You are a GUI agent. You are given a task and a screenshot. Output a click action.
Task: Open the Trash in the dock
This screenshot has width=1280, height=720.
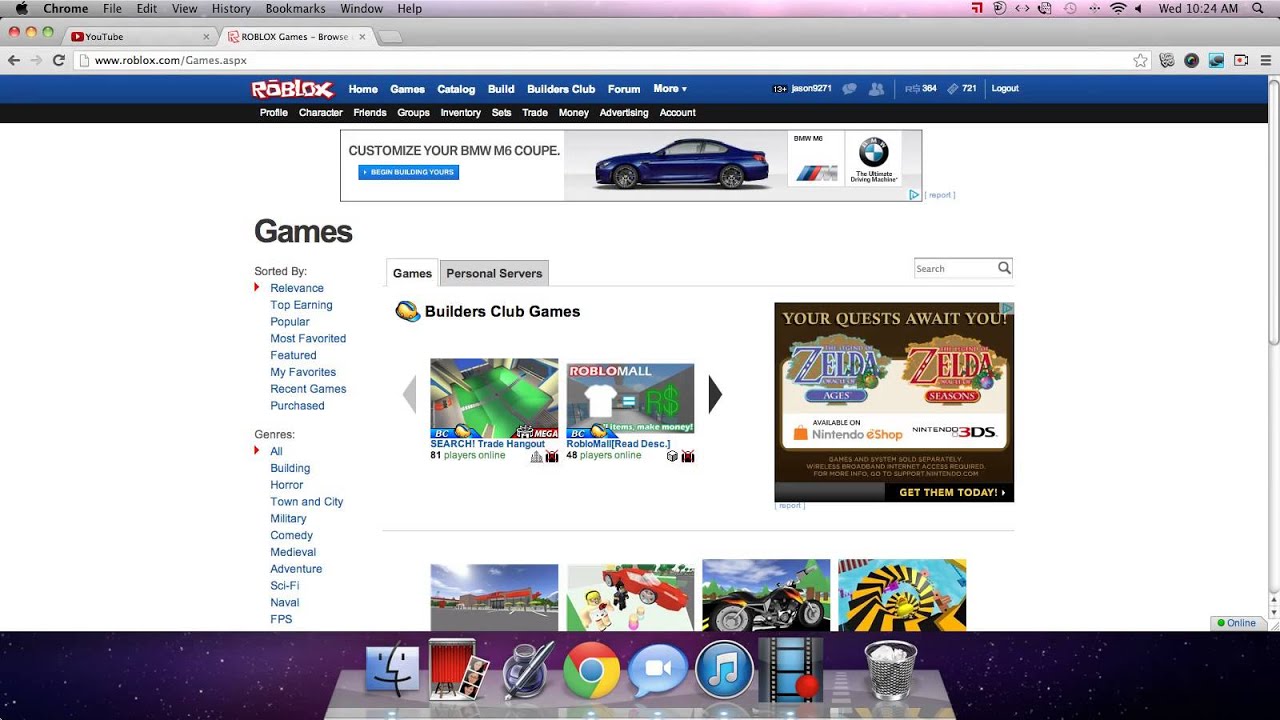890,669
